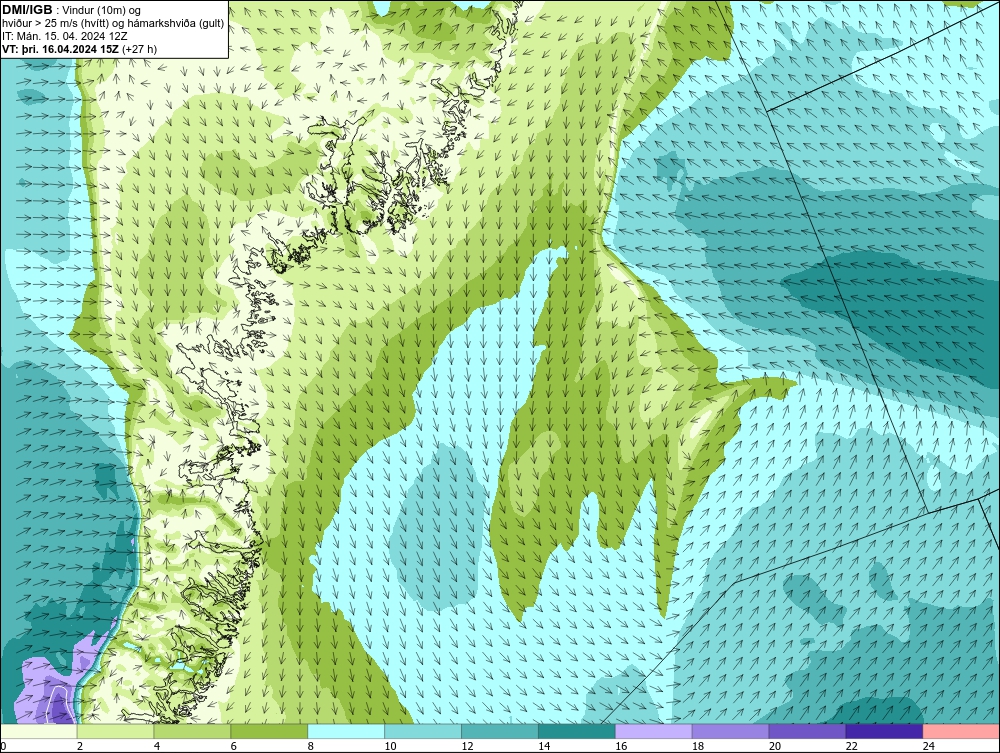The width and height of the screenshot is (1000, 753).
Task: Pick the teal 12–14 m/s legend swatch
Action: [499, 731]
